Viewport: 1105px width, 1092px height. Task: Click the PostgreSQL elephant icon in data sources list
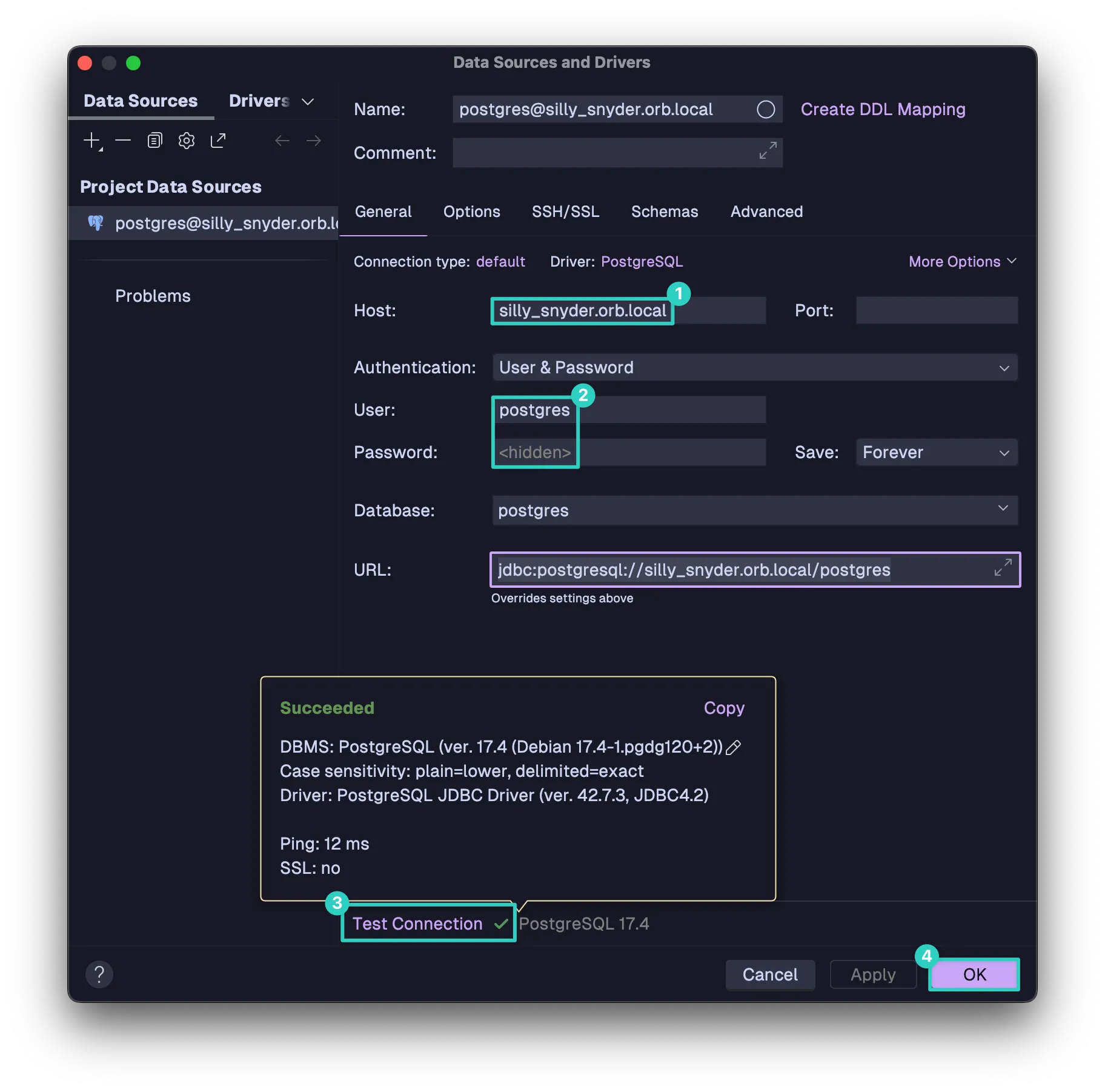[x=96, y=223]
